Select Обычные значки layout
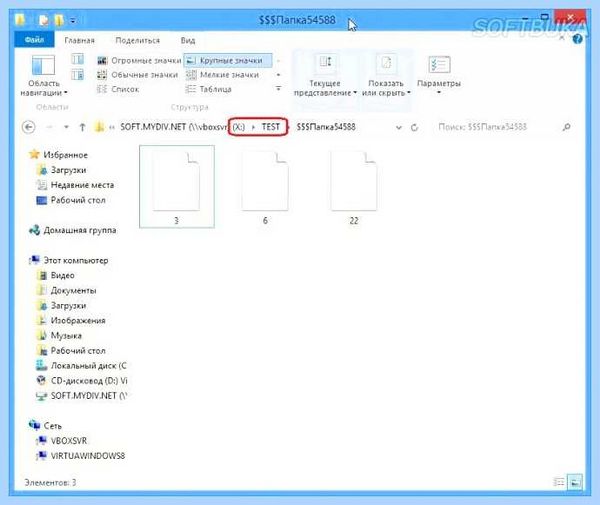The width and height of the screenshot is (600, 505). point(137,75)
